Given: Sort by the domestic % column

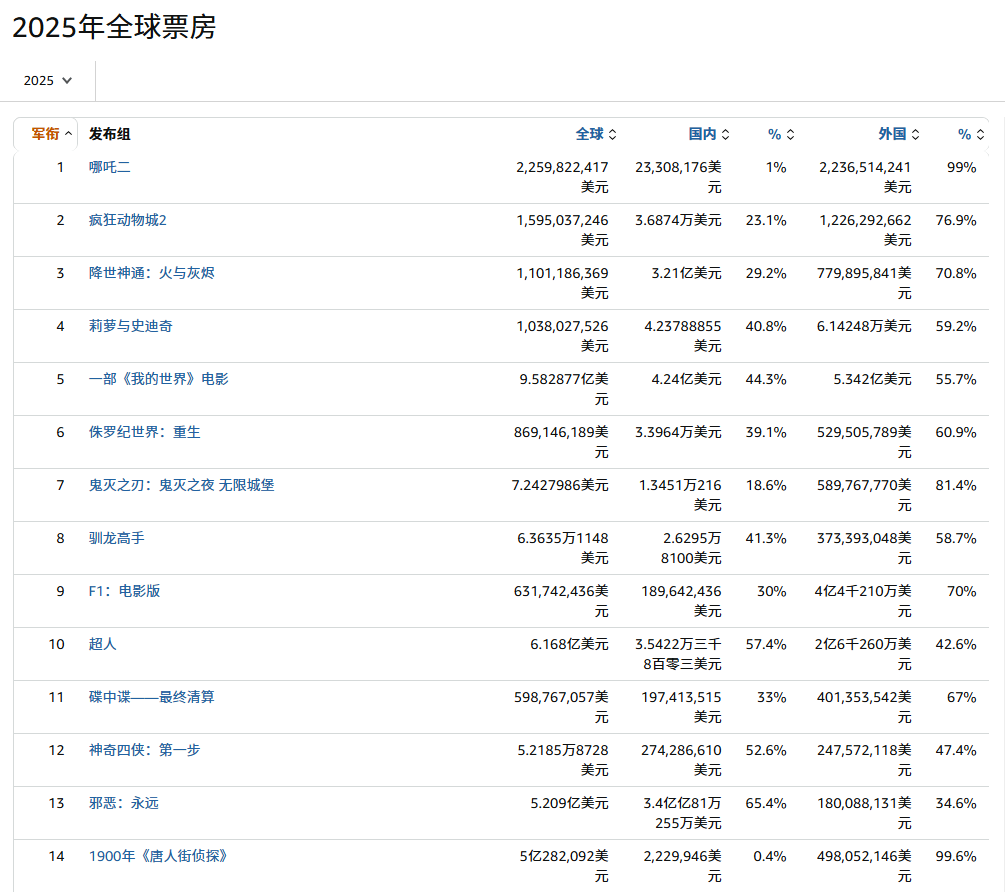Looking at the screenshot, I should 781,134.
